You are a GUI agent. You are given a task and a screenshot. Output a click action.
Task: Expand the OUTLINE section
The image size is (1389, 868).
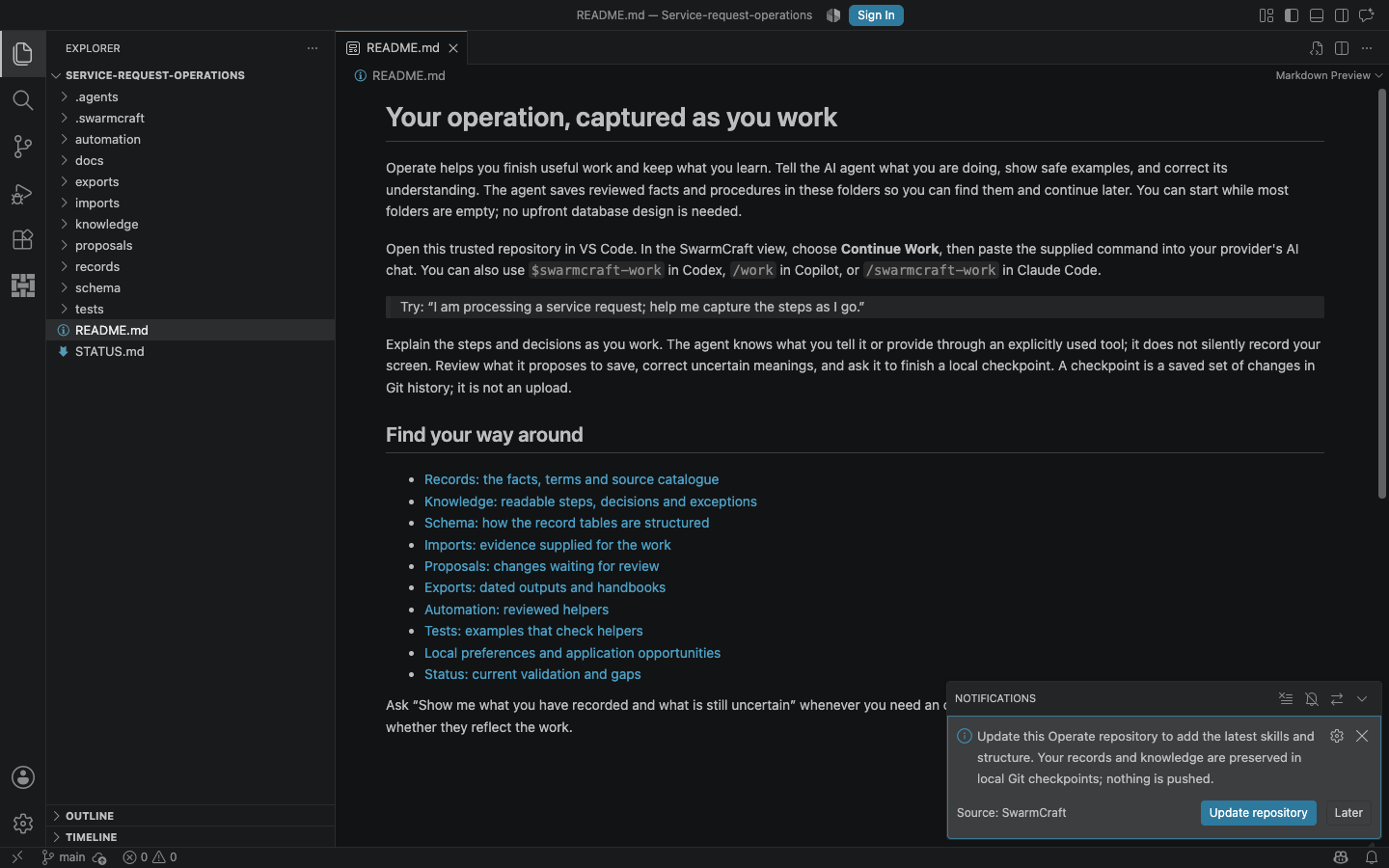190,816
